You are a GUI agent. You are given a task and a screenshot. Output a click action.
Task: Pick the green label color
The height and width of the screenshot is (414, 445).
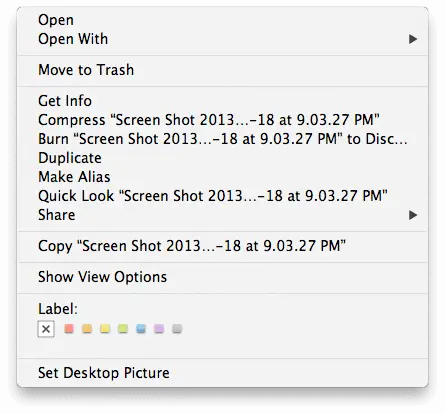pyautogui.click(x=123, y=329)
